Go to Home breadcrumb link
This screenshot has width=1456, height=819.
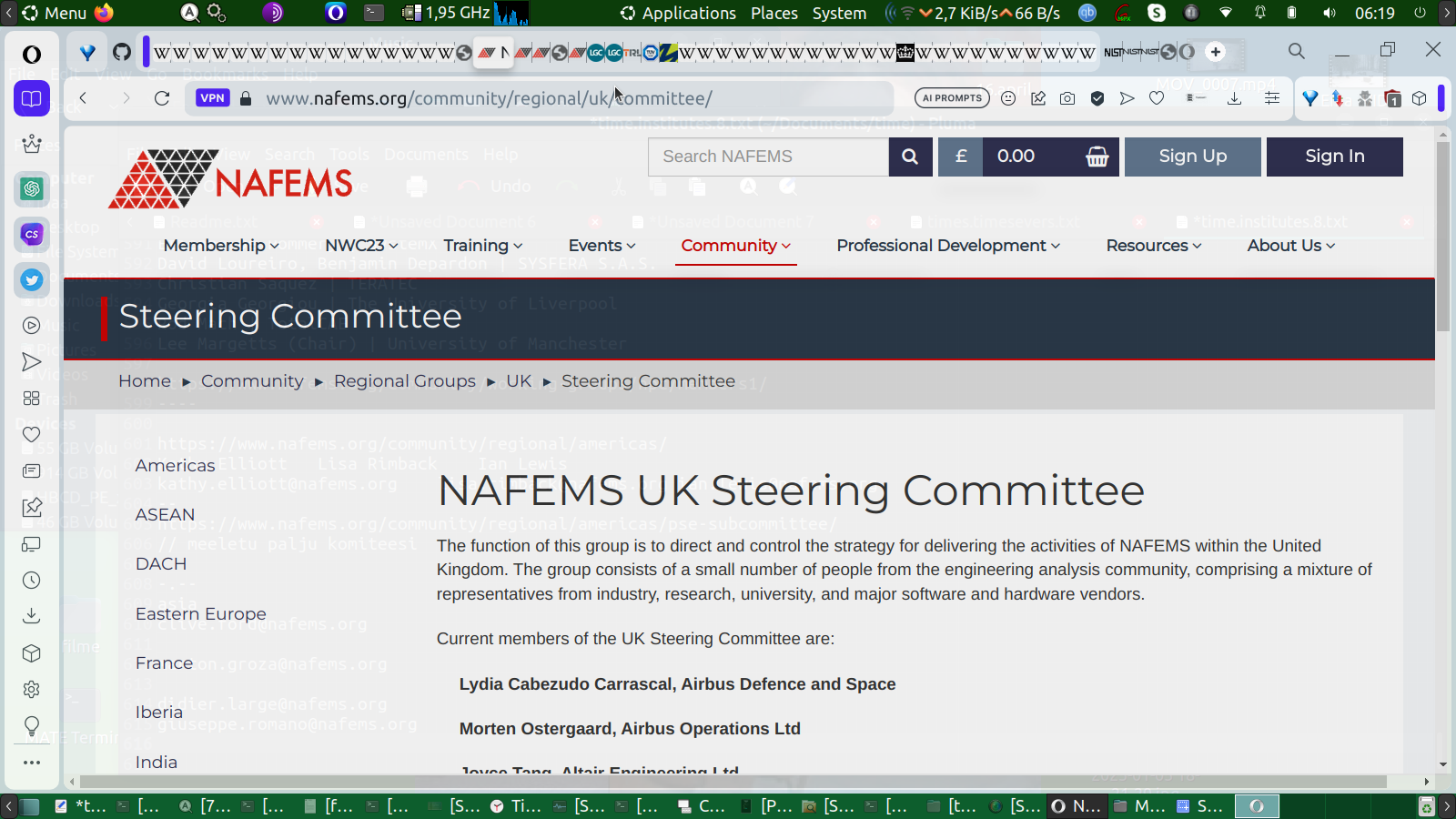click(x=145, y=381)
